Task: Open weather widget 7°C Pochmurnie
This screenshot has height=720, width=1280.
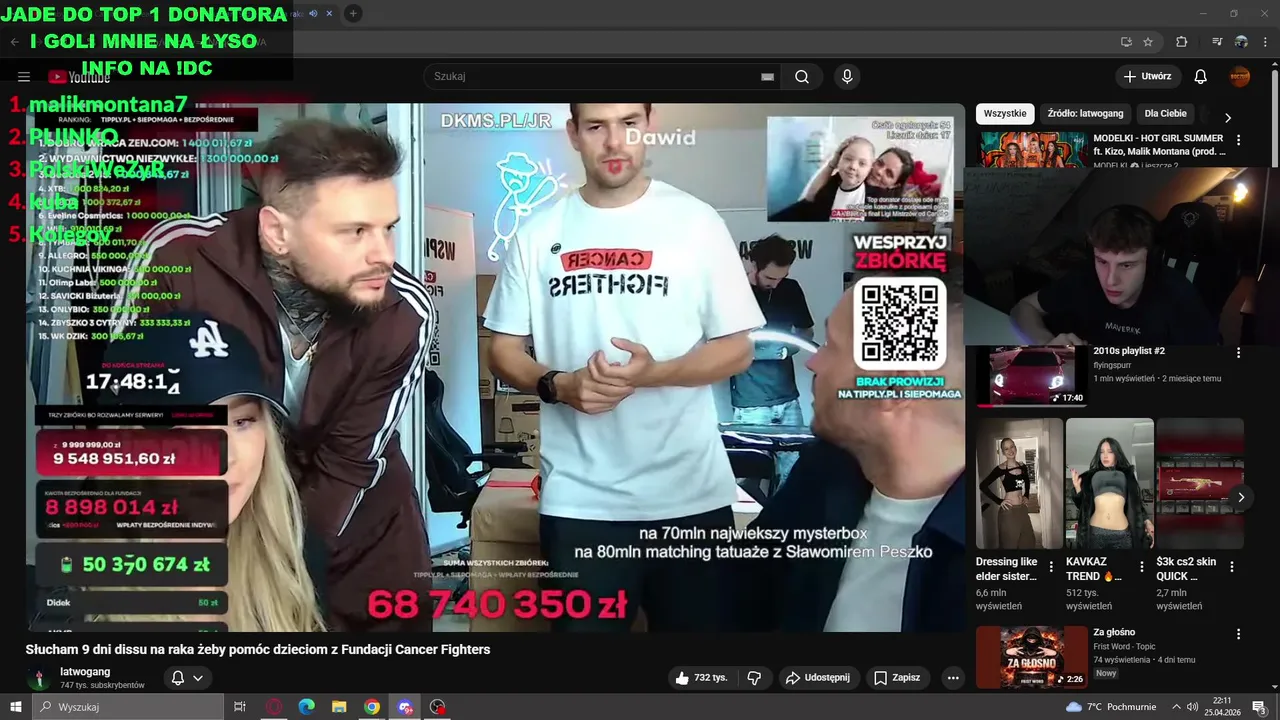Action: 1110,707
